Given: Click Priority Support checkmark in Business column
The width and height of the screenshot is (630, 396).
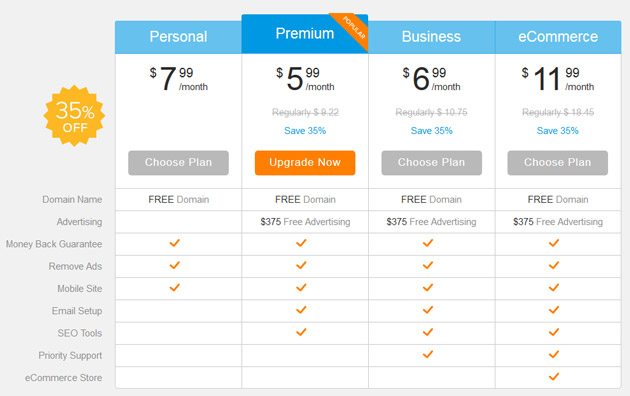Looking at the screenshot, I should [x=428, y=354].
